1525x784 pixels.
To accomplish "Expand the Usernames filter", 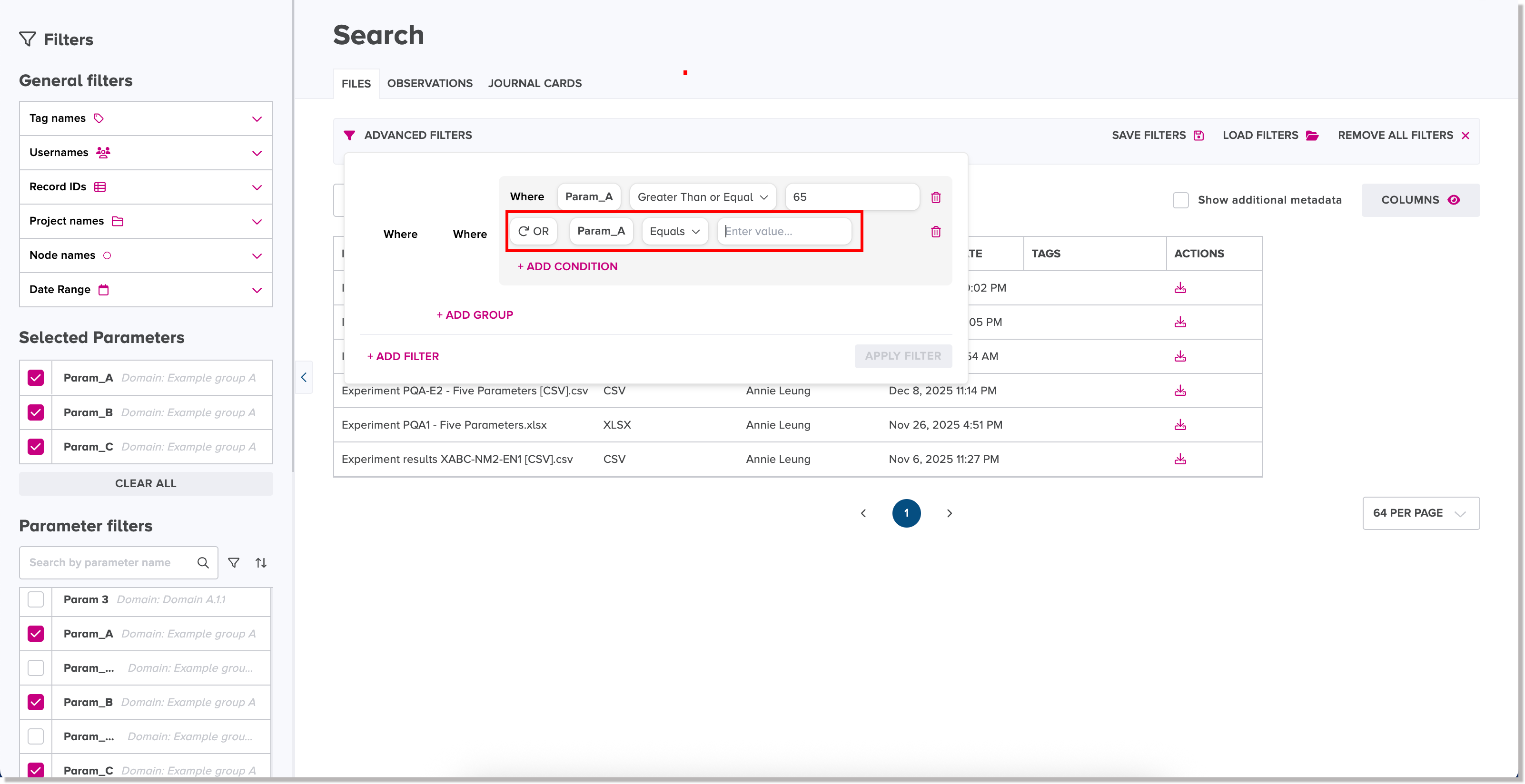I will click(x=257, y=153).
